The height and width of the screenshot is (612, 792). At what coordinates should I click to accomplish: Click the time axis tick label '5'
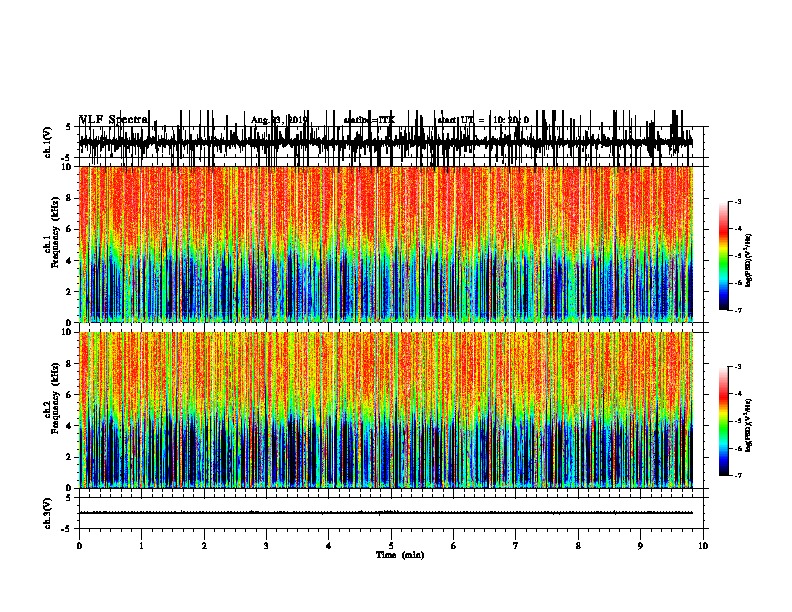tap(391, 546)
